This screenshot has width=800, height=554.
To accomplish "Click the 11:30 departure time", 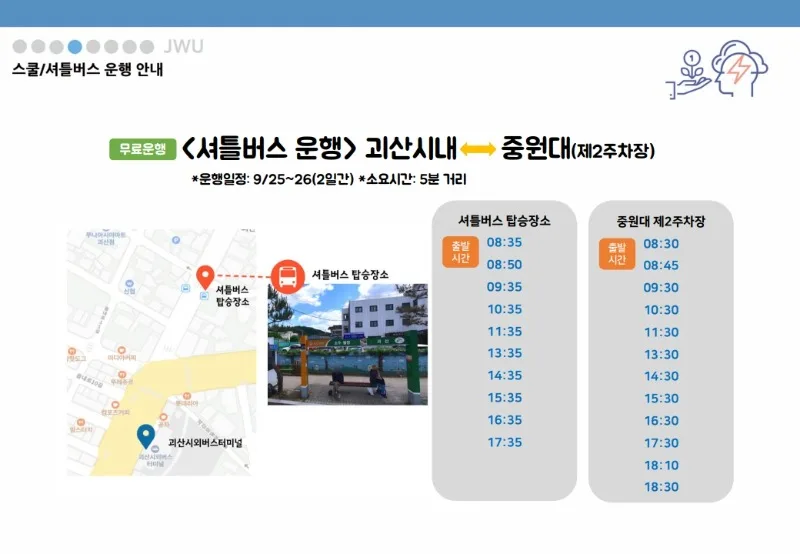I will click(x=661, y=332).
